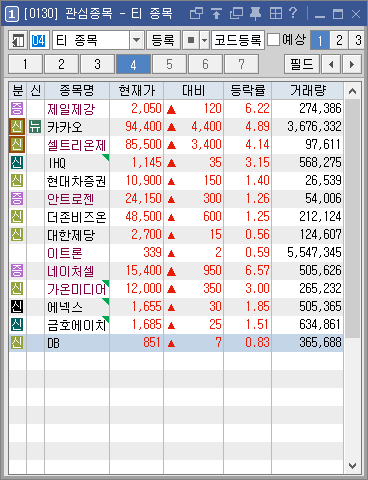This screenshot has width=368, height=480.
Task: Switch to watchlist group tab 2
Action: point(61,64)
